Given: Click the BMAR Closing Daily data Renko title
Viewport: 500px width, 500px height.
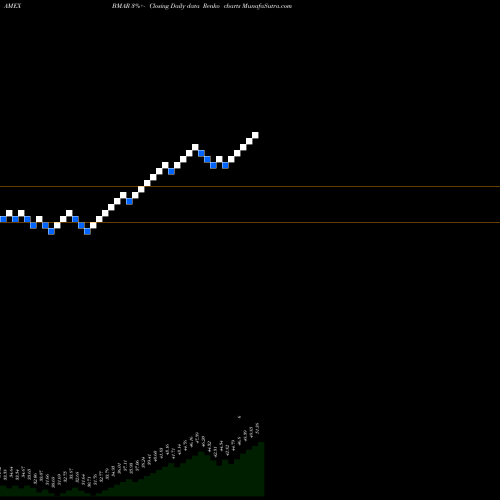Looking at the screenshot, I should (x=202, y=6).
